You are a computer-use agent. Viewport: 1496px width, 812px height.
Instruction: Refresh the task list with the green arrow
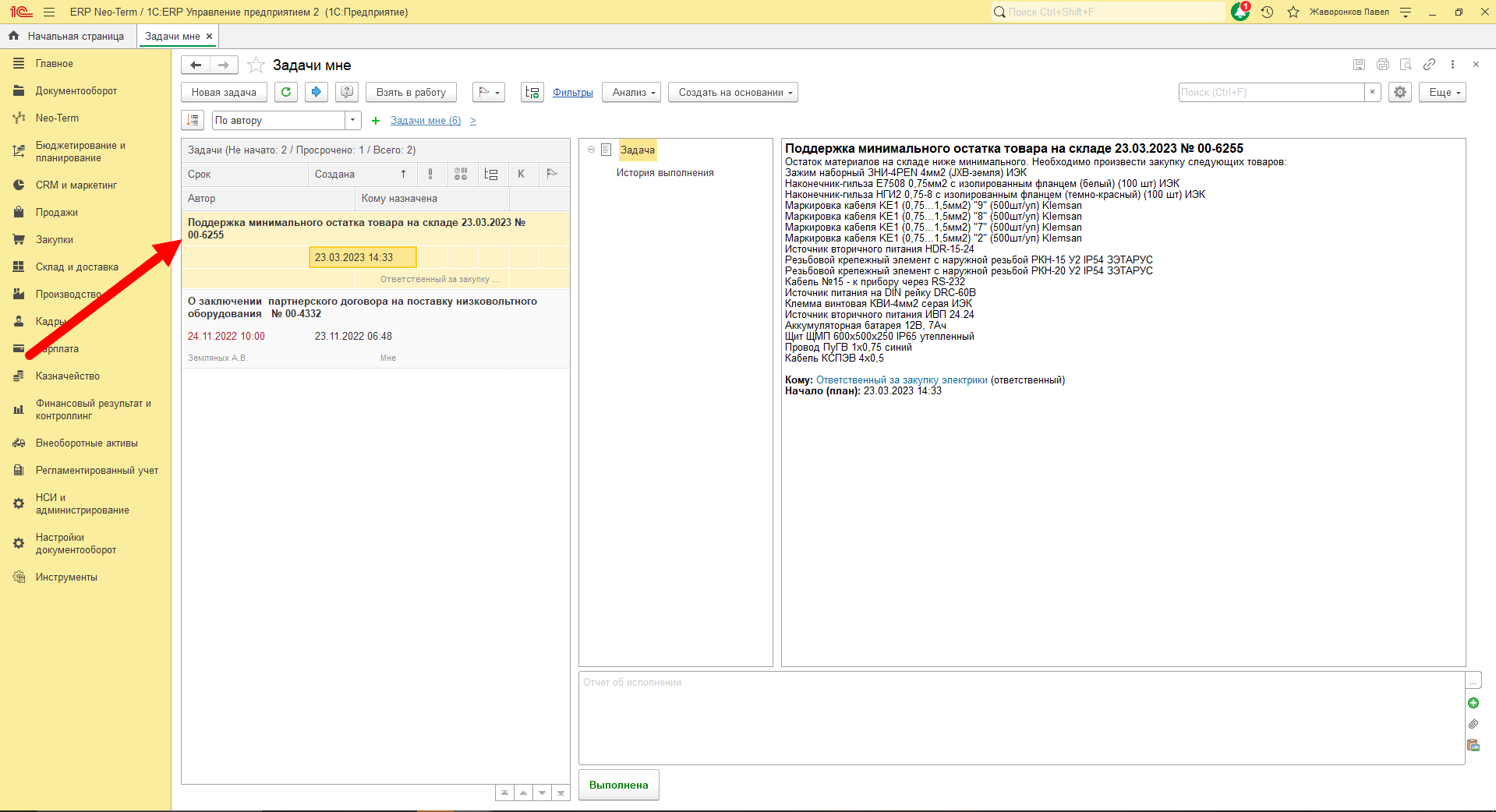coord(286,92)
